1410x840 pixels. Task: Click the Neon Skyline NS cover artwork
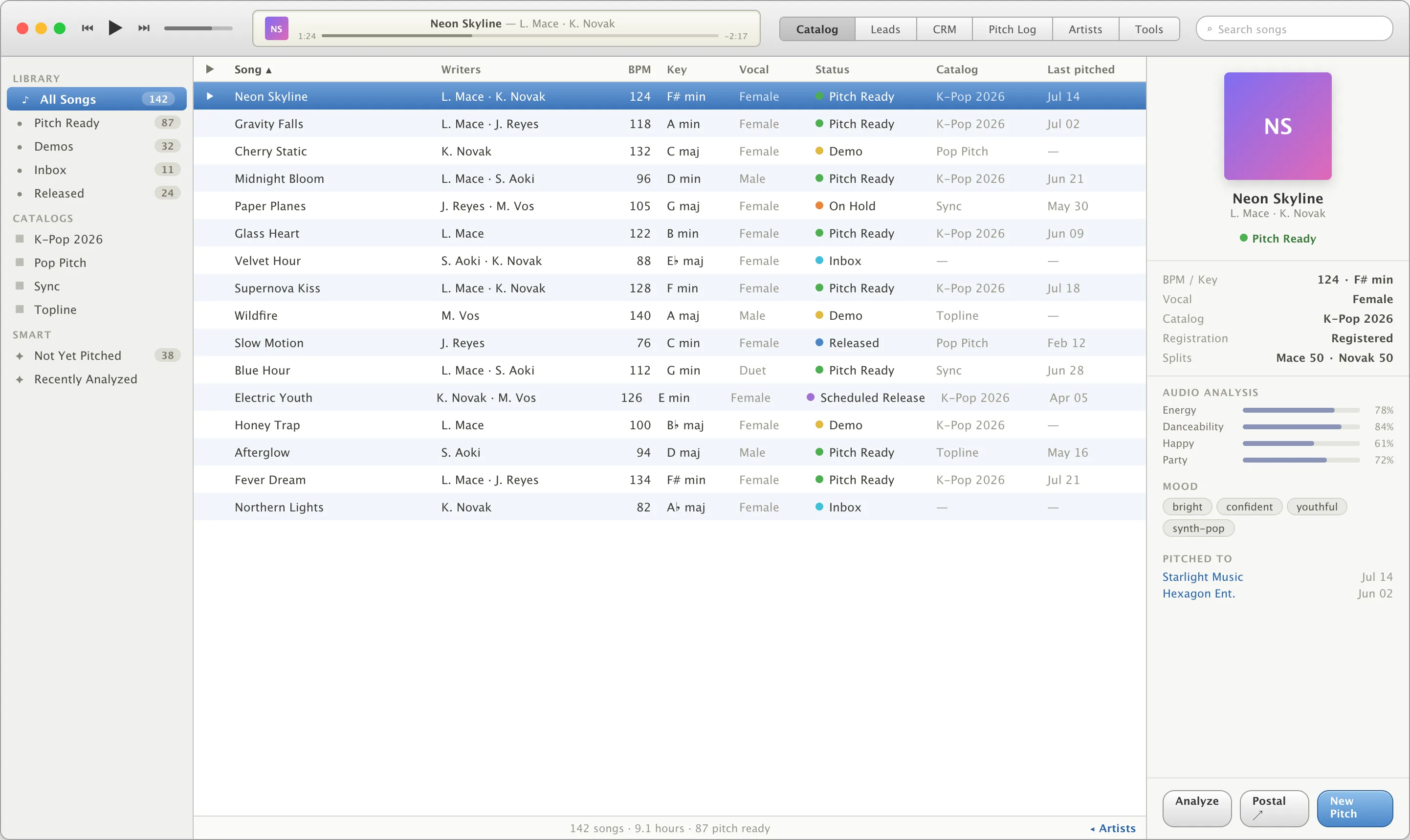pos(1278,126)
